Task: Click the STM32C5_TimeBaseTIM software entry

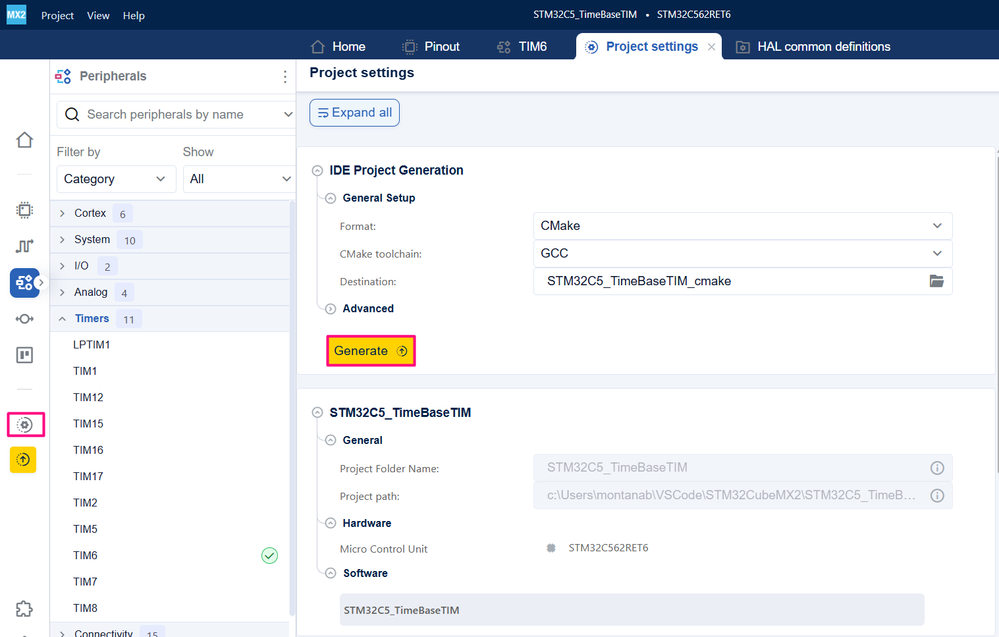Action: tap(631, 610)
